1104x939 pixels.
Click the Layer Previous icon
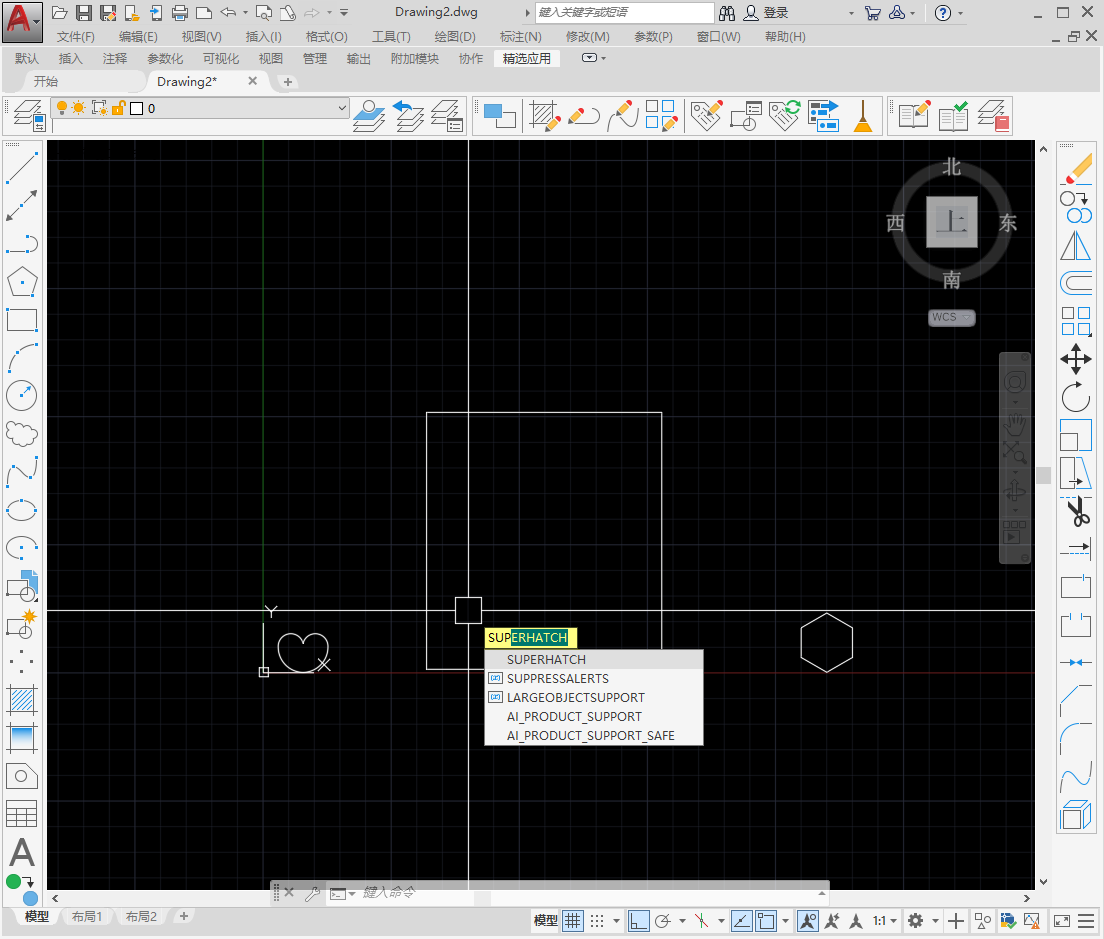pyautogui.click(x=408, y=115)
